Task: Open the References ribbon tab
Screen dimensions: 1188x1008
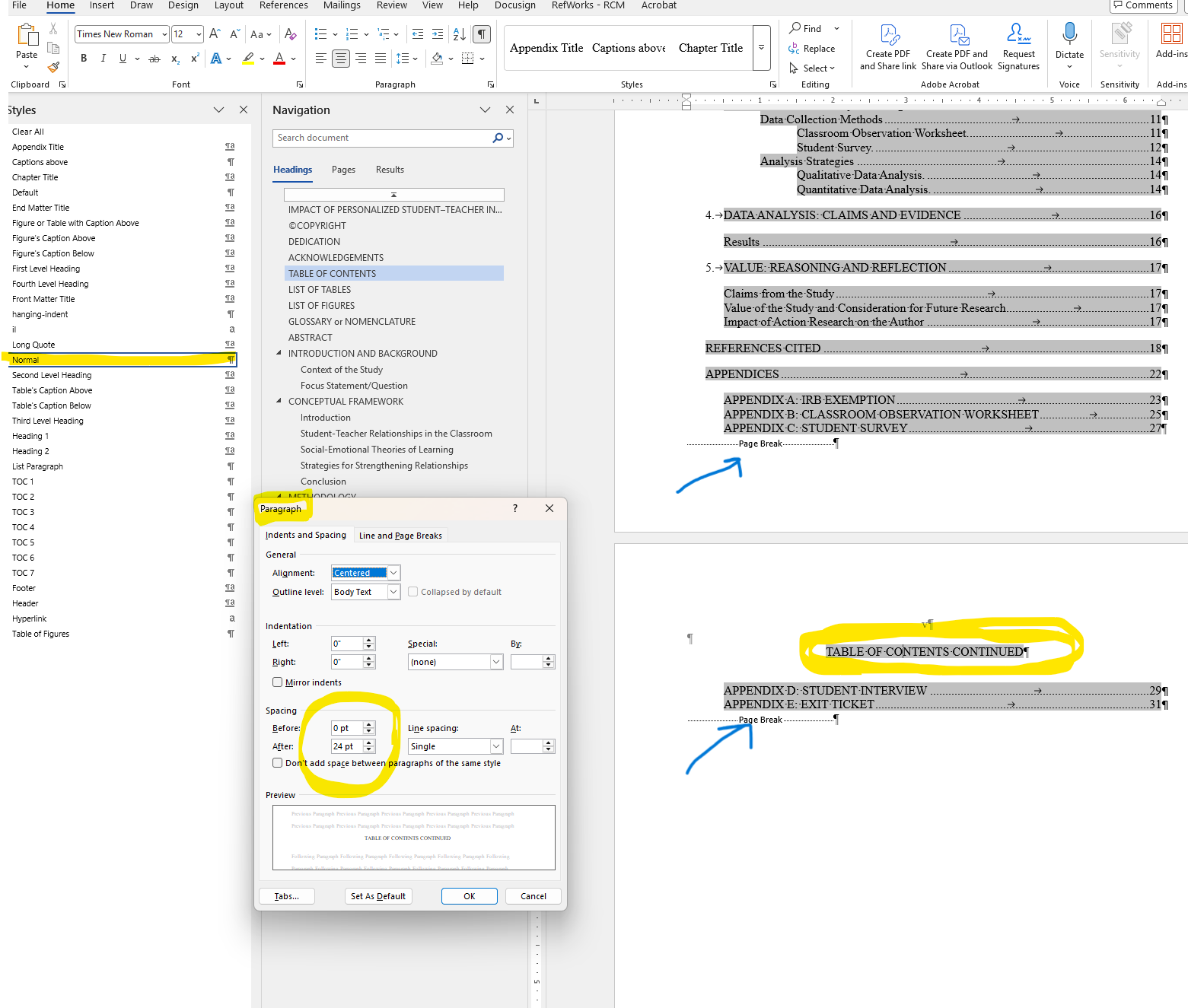Action: [x=283, y=5]
